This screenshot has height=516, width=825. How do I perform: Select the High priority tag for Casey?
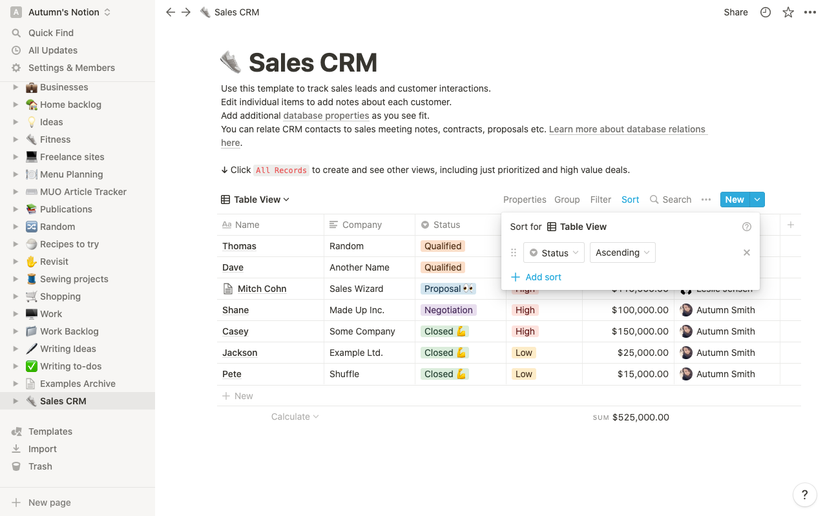click(525, 331)
